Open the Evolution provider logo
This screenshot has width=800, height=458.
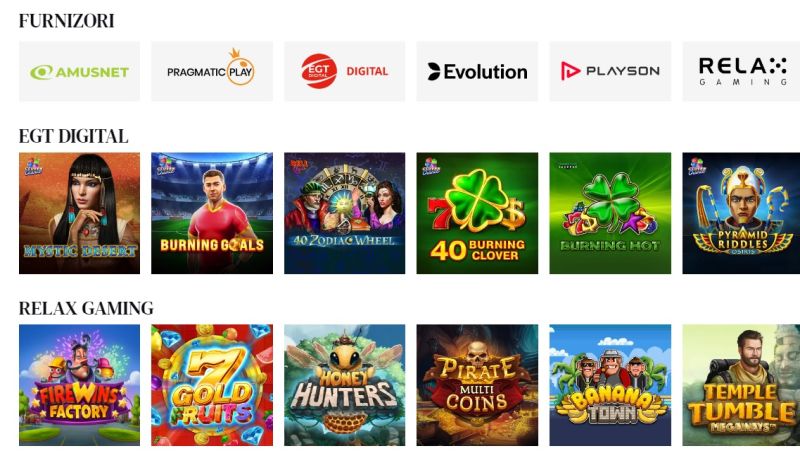[x=477, y=71]
